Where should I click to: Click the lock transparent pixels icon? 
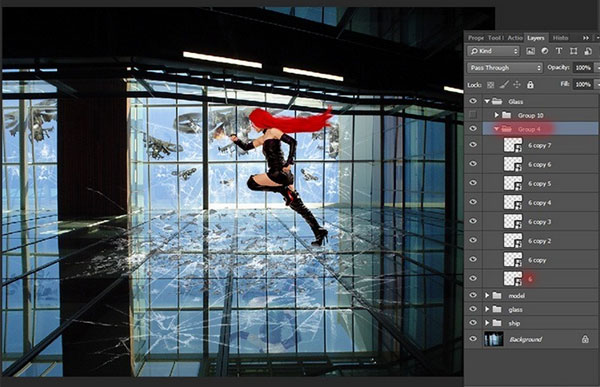[x=491, y=85]
